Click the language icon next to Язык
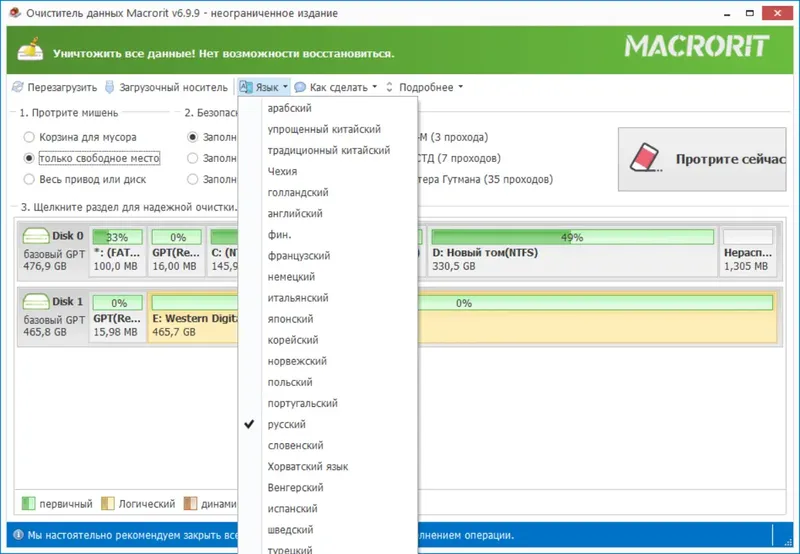 click(246, 87)
